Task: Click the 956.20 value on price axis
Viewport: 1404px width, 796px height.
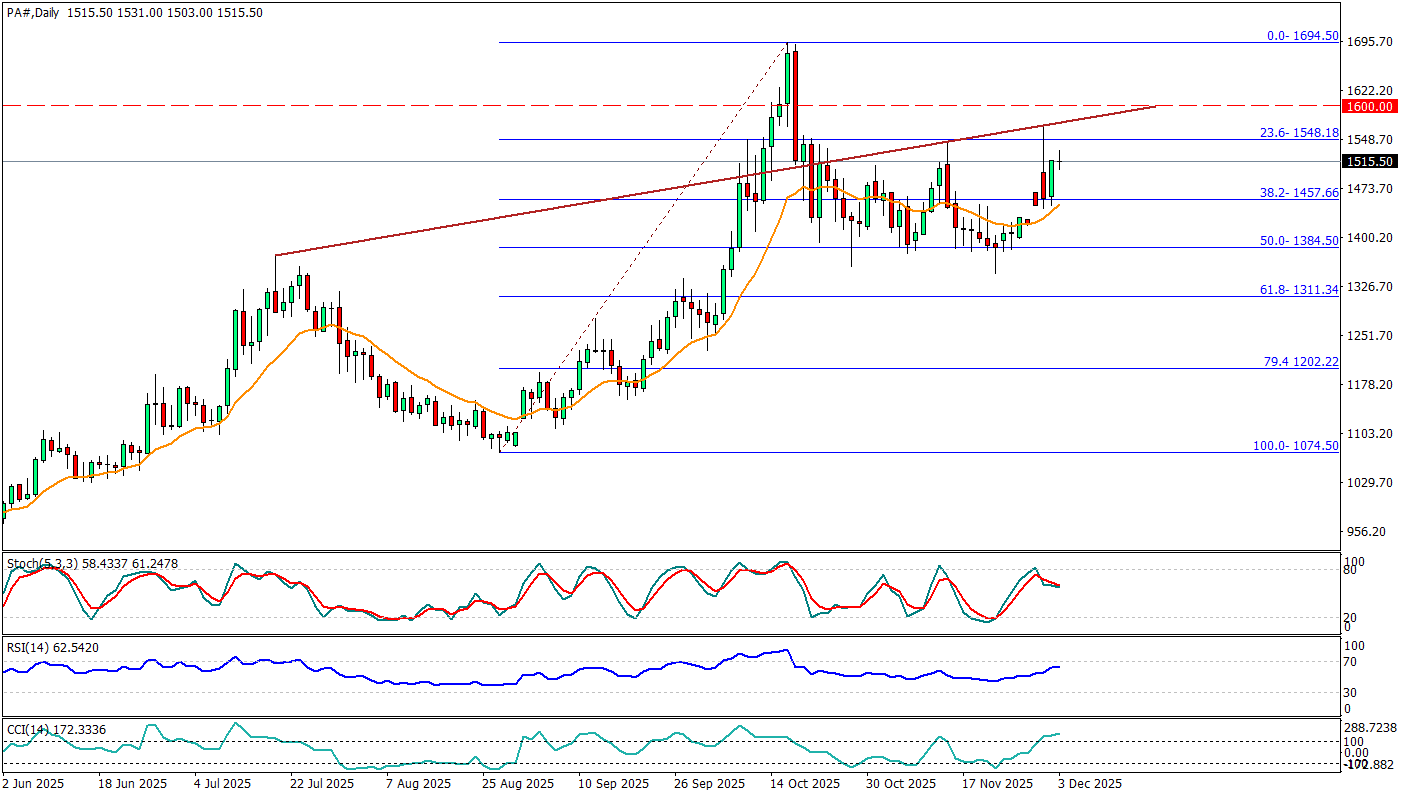Action: click(1369, 532)
